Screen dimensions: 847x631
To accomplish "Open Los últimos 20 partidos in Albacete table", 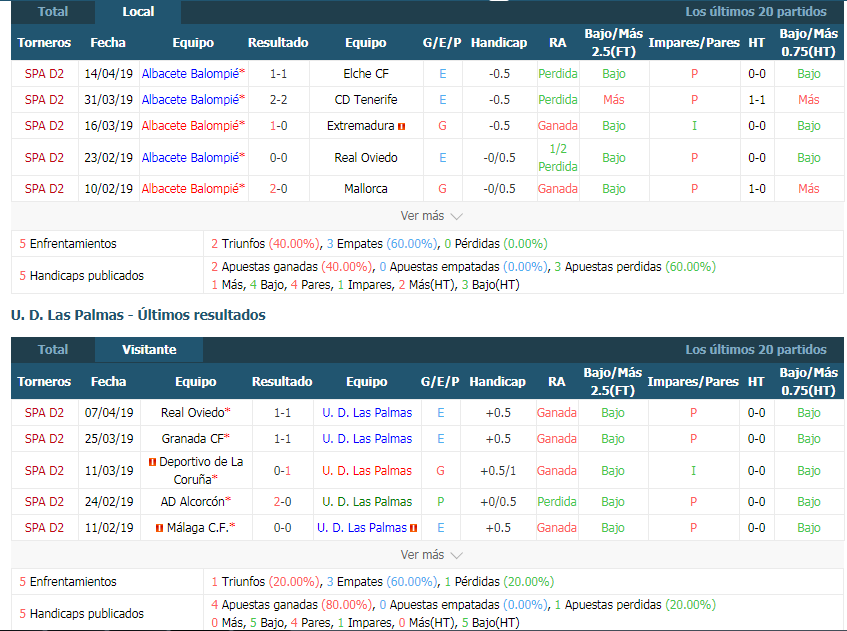I will (756, 11).
